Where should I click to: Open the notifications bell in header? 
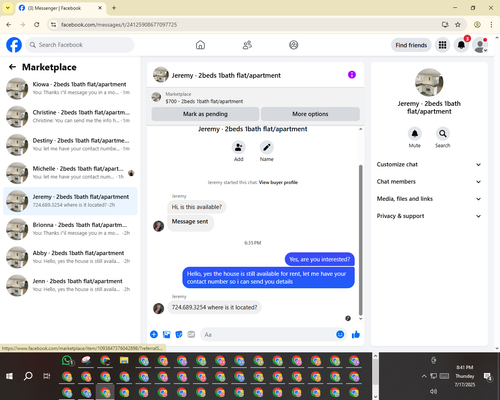pyautogui.click(x=461, y=45)
